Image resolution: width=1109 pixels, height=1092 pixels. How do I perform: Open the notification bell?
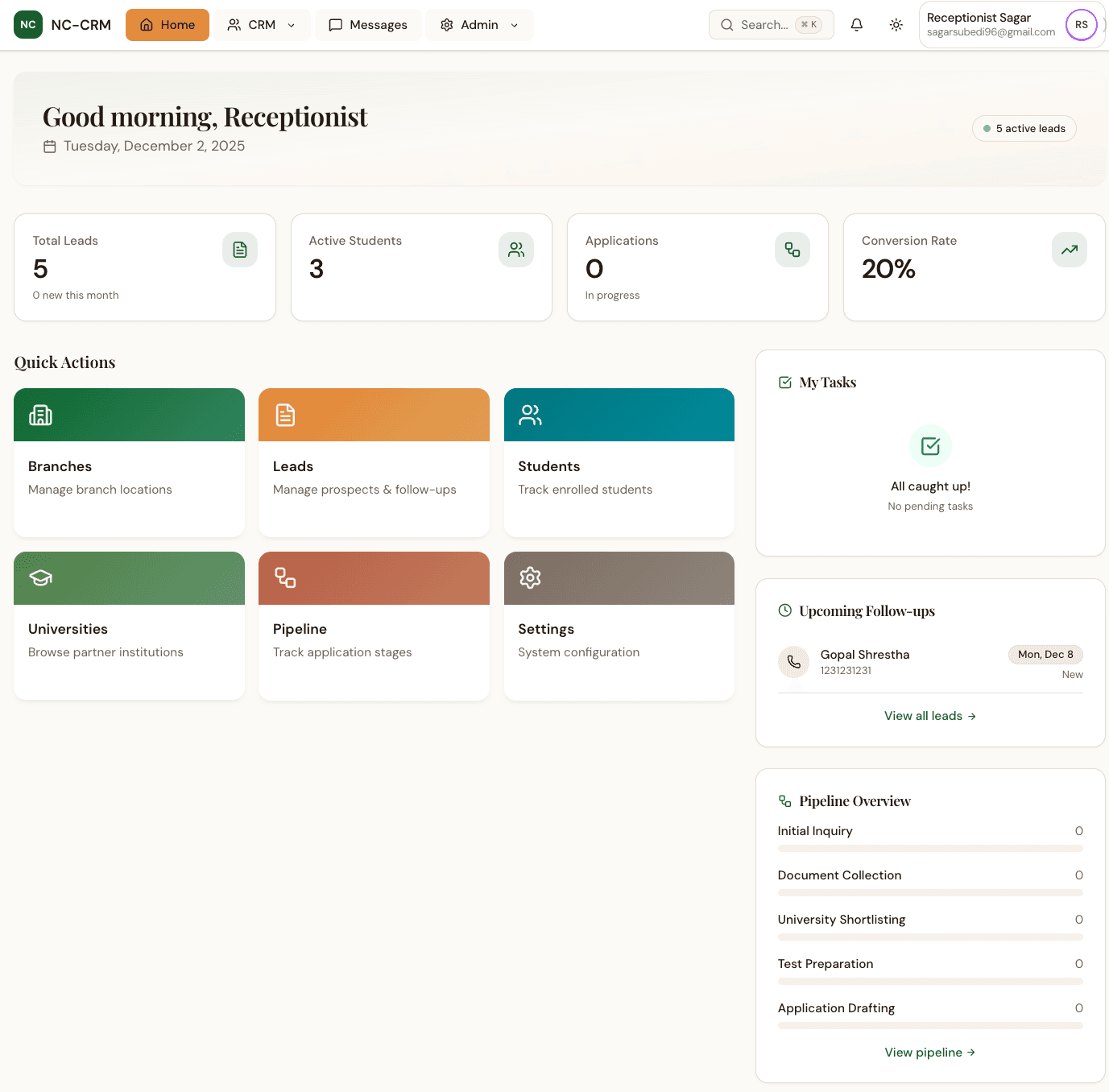(856, 25)
